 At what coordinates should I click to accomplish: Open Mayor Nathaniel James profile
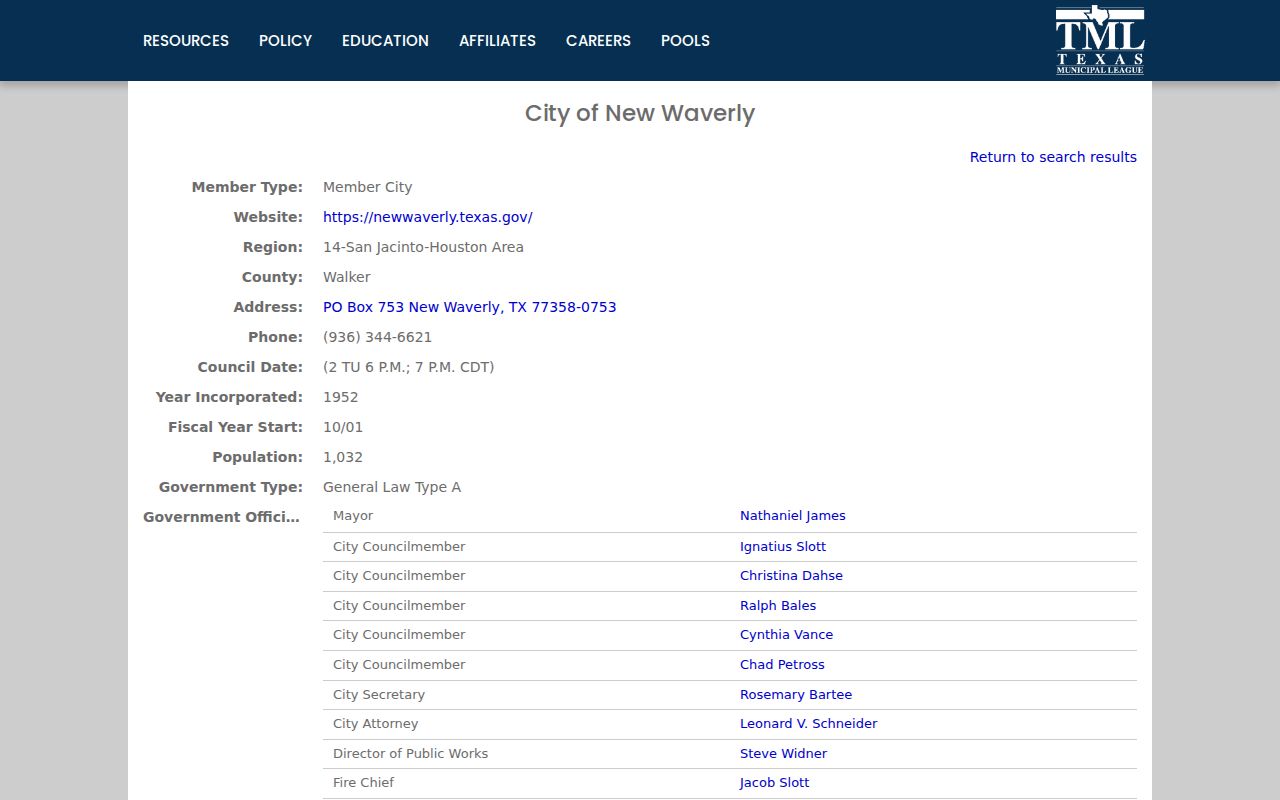[x=793, y=516]
